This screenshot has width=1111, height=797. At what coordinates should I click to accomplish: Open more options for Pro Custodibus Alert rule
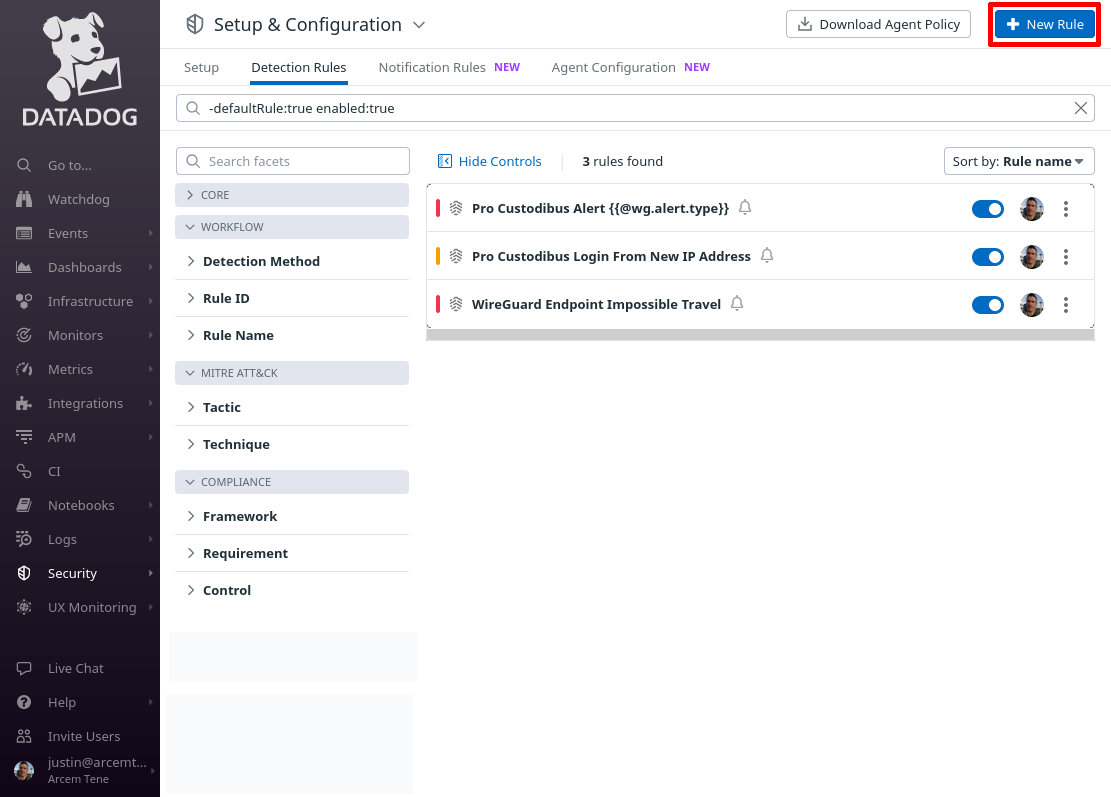(1066, 209)
